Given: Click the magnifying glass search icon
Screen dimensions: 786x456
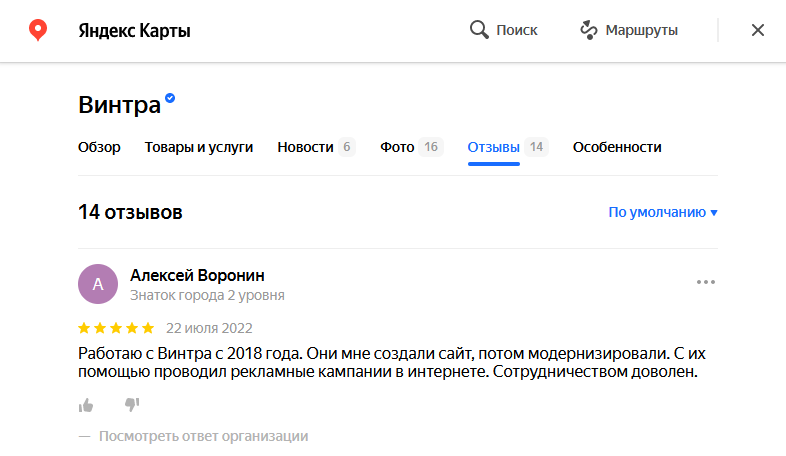Looking at the screenshot, I should tap(479, 30).
